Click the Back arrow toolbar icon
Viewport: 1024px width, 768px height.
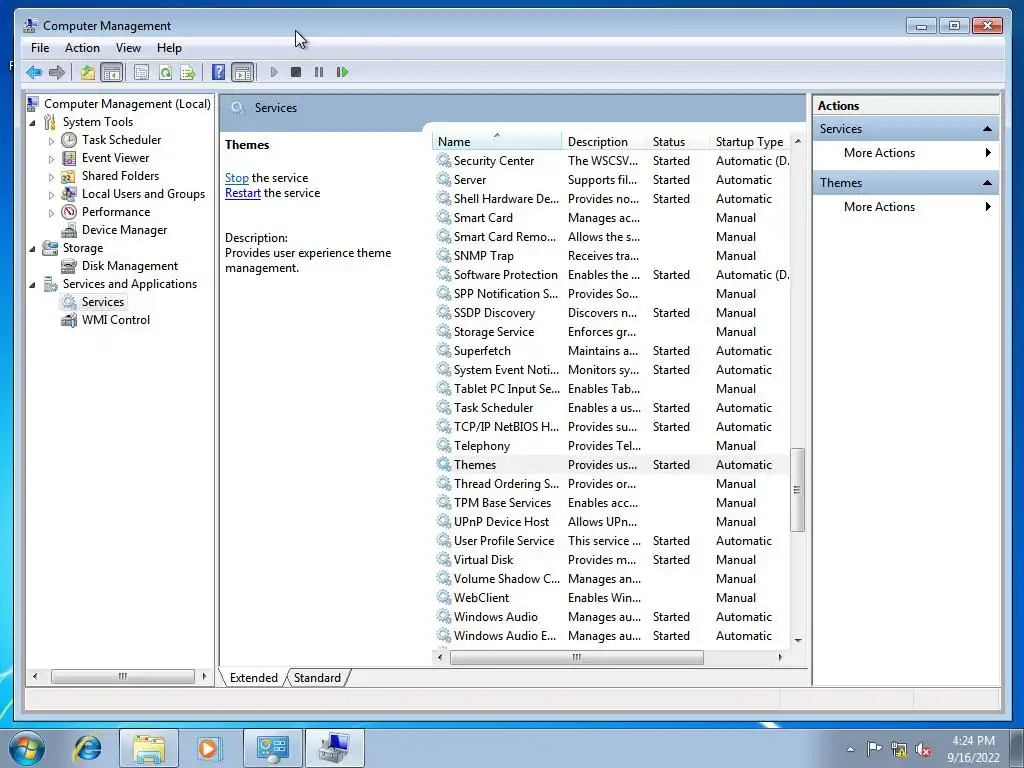click(x=34, y=72)
